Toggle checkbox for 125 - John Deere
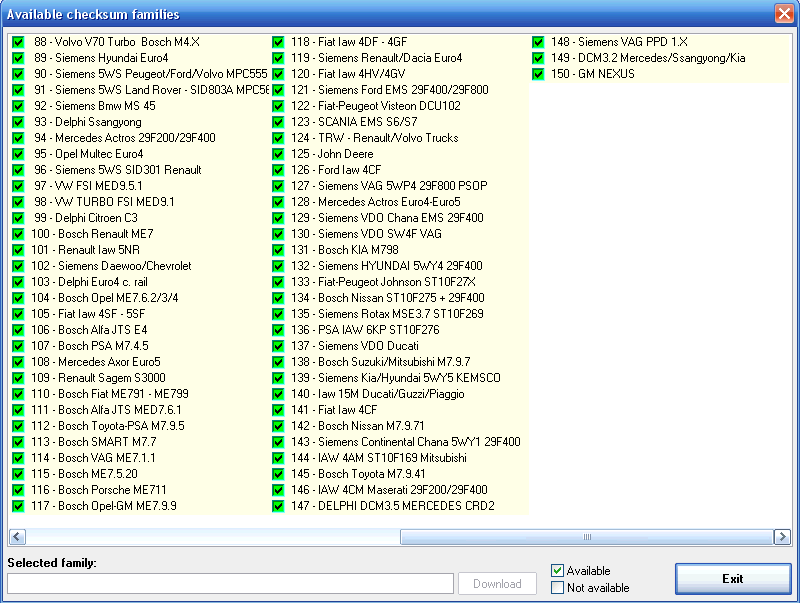Viewport: 800px width, 603px height. pyautogui.click(x=278, y=154)
